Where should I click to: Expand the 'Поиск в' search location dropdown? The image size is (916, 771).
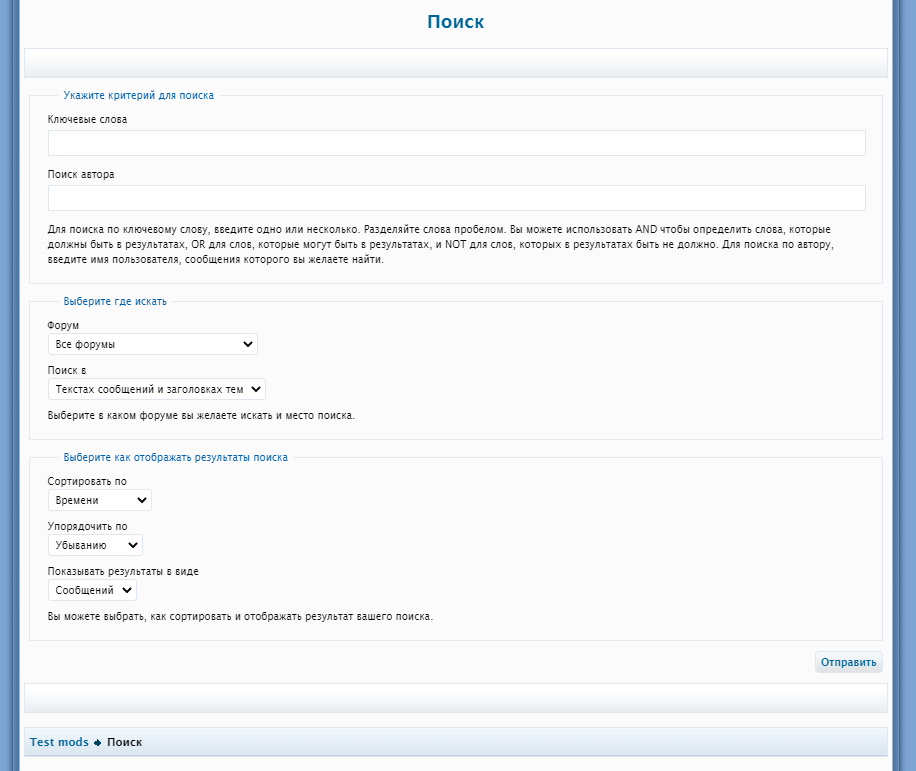(x=156, y=389)
